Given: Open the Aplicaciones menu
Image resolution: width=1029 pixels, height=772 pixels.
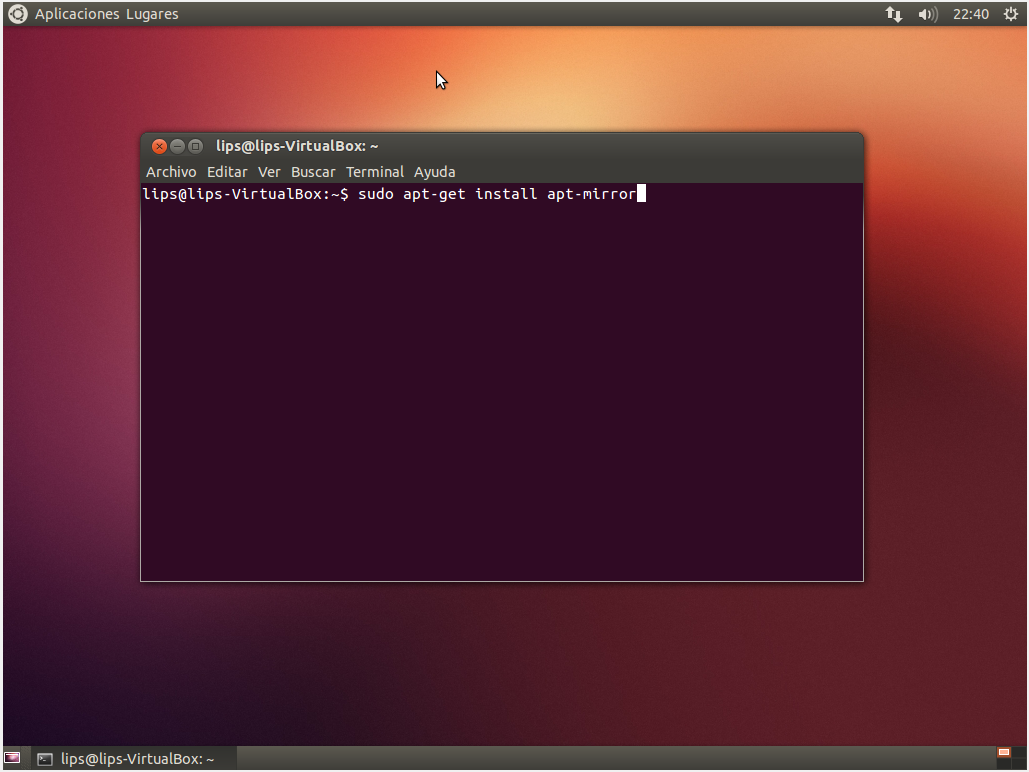Looking at the screenshot, I should (x=78, y=14).
